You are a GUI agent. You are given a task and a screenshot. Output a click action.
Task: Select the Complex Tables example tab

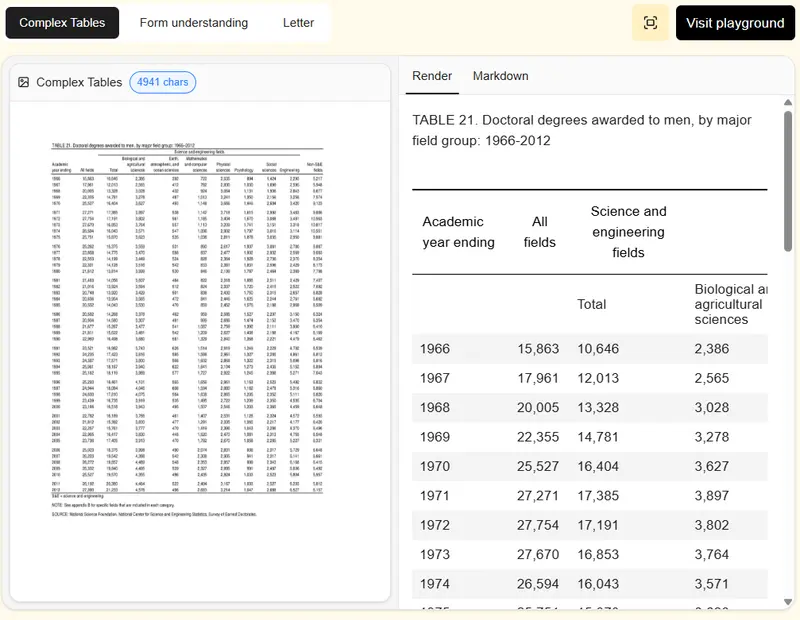click(62, 23)
